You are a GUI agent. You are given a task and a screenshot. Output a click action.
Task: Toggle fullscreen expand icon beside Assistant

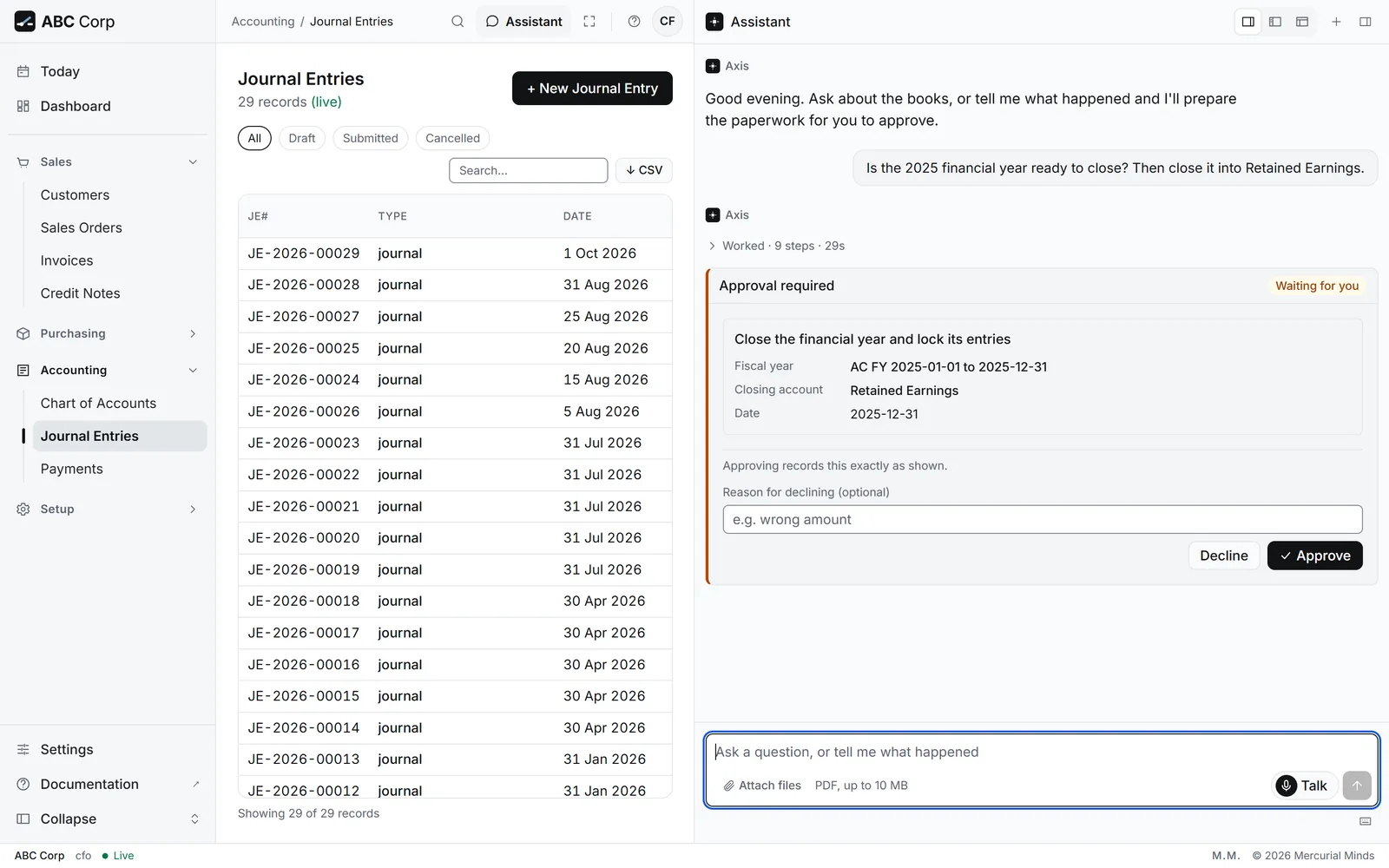589,22
